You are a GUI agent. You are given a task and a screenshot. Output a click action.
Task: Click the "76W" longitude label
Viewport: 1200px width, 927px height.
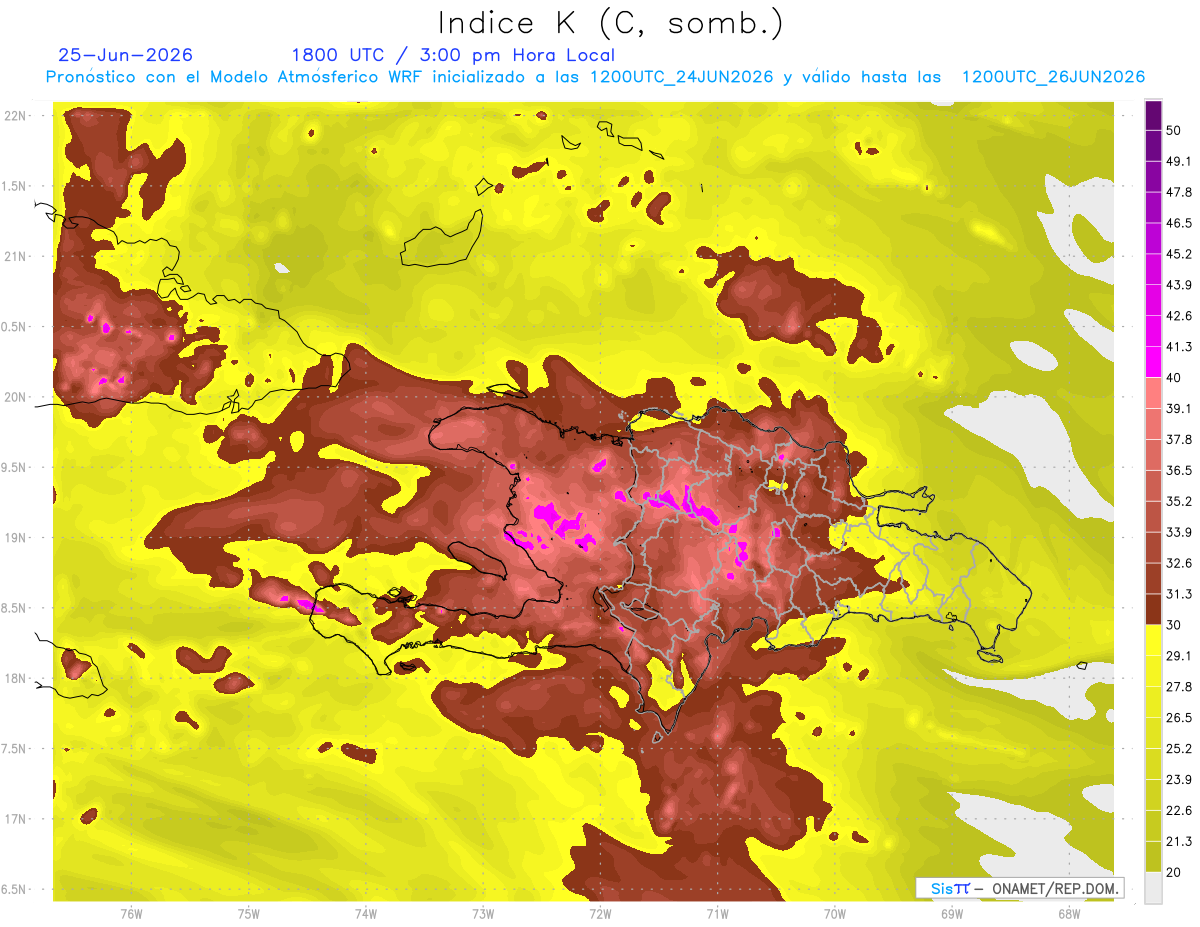(x=131, y=913)
